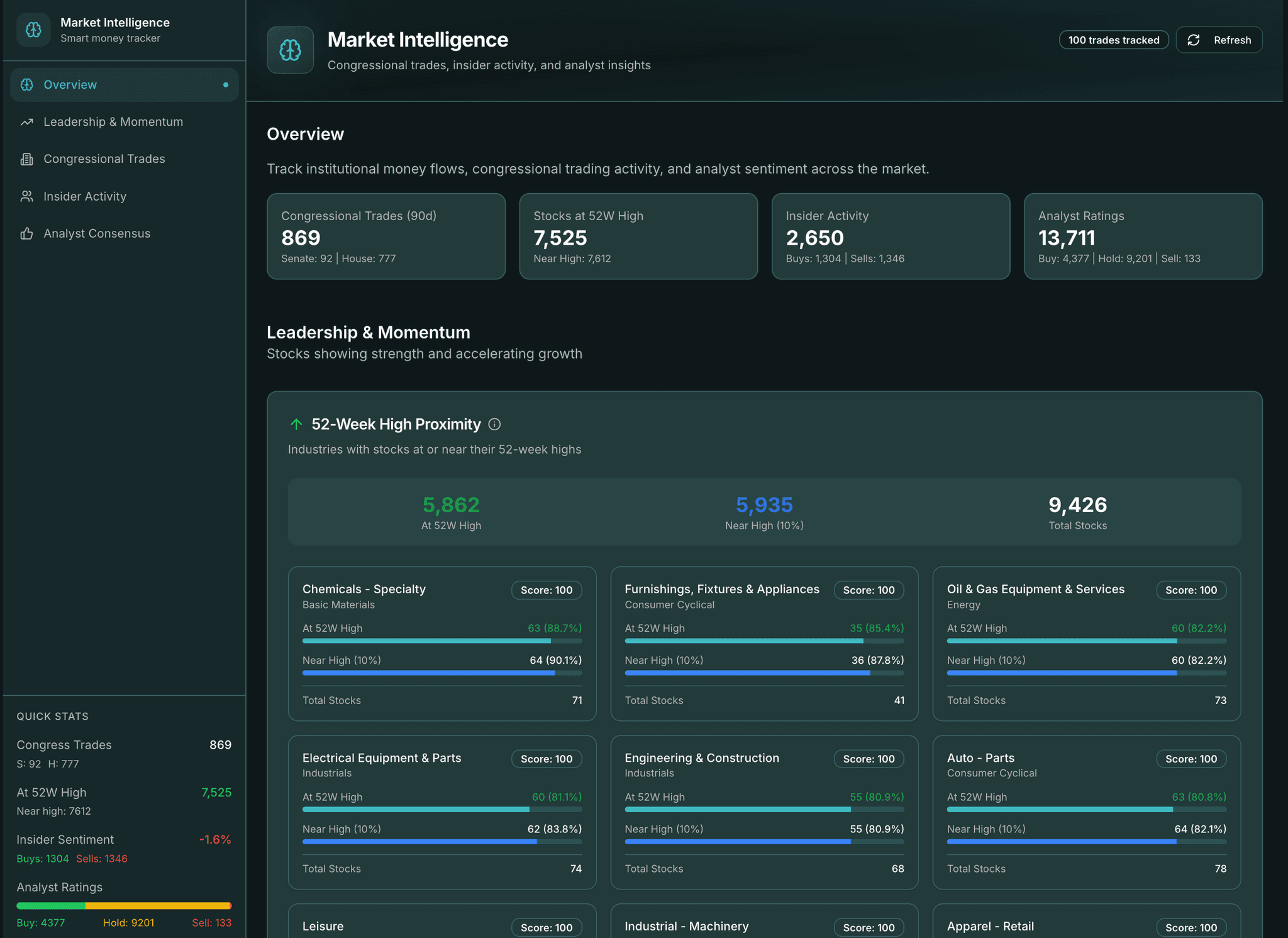Click the Sell: 133 label

click(x=212, y=923)
